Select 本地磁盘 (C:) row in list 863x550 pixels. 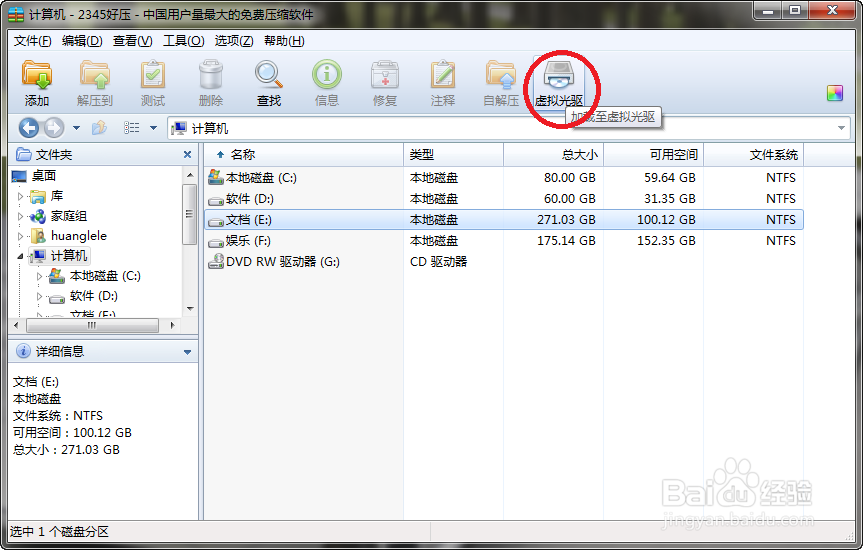click(x=504, y=178)
